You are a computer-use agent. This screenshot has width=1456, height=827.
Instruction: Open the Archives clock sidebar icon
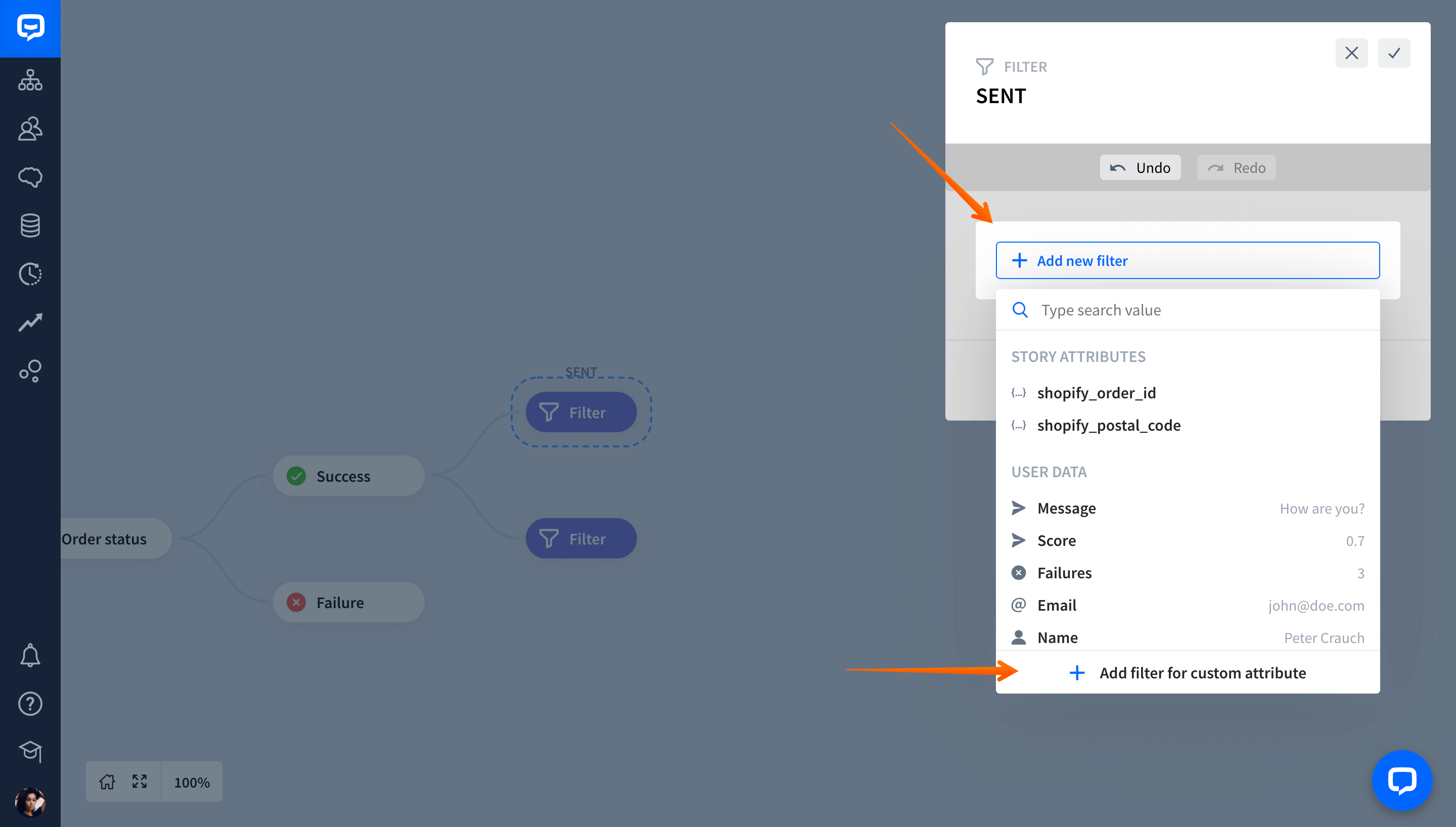pos(30,274)
